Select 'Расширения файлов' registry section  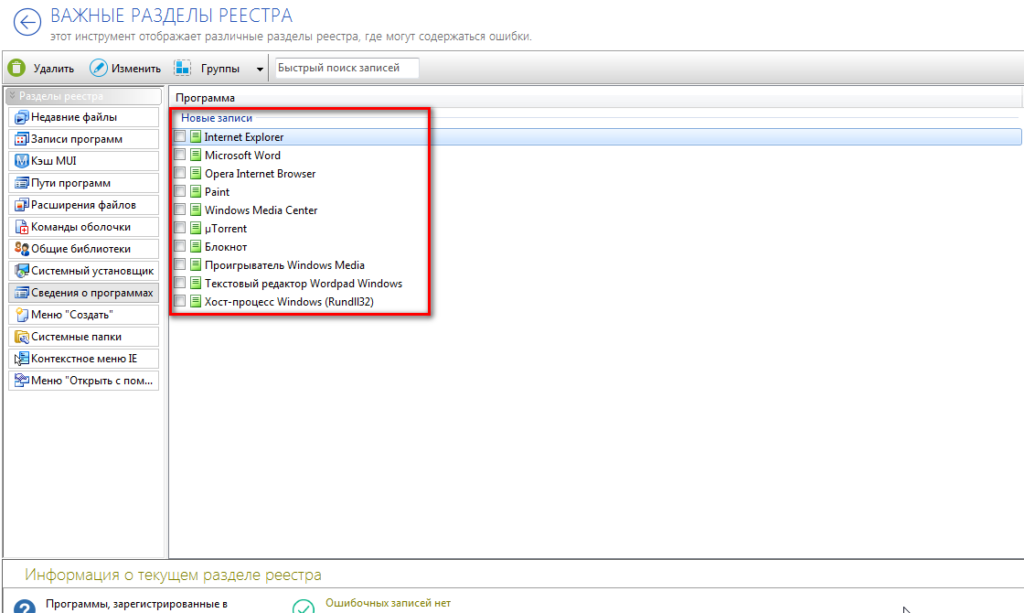coord(84,205)
